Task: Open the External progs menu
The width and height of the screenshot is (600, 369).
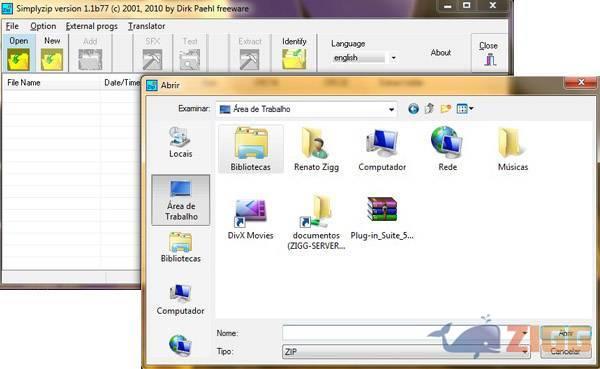Action: pos(91,26)
